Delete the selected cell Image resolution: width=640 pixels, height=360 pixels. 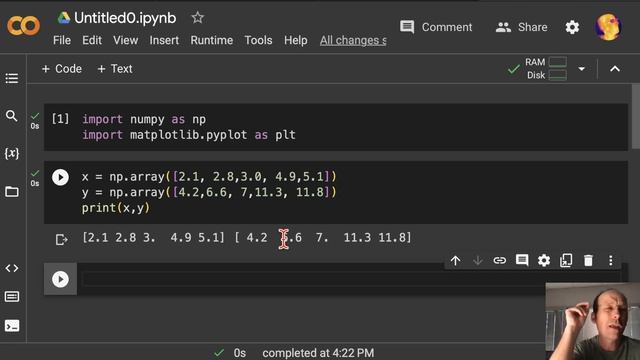[588, 260]
